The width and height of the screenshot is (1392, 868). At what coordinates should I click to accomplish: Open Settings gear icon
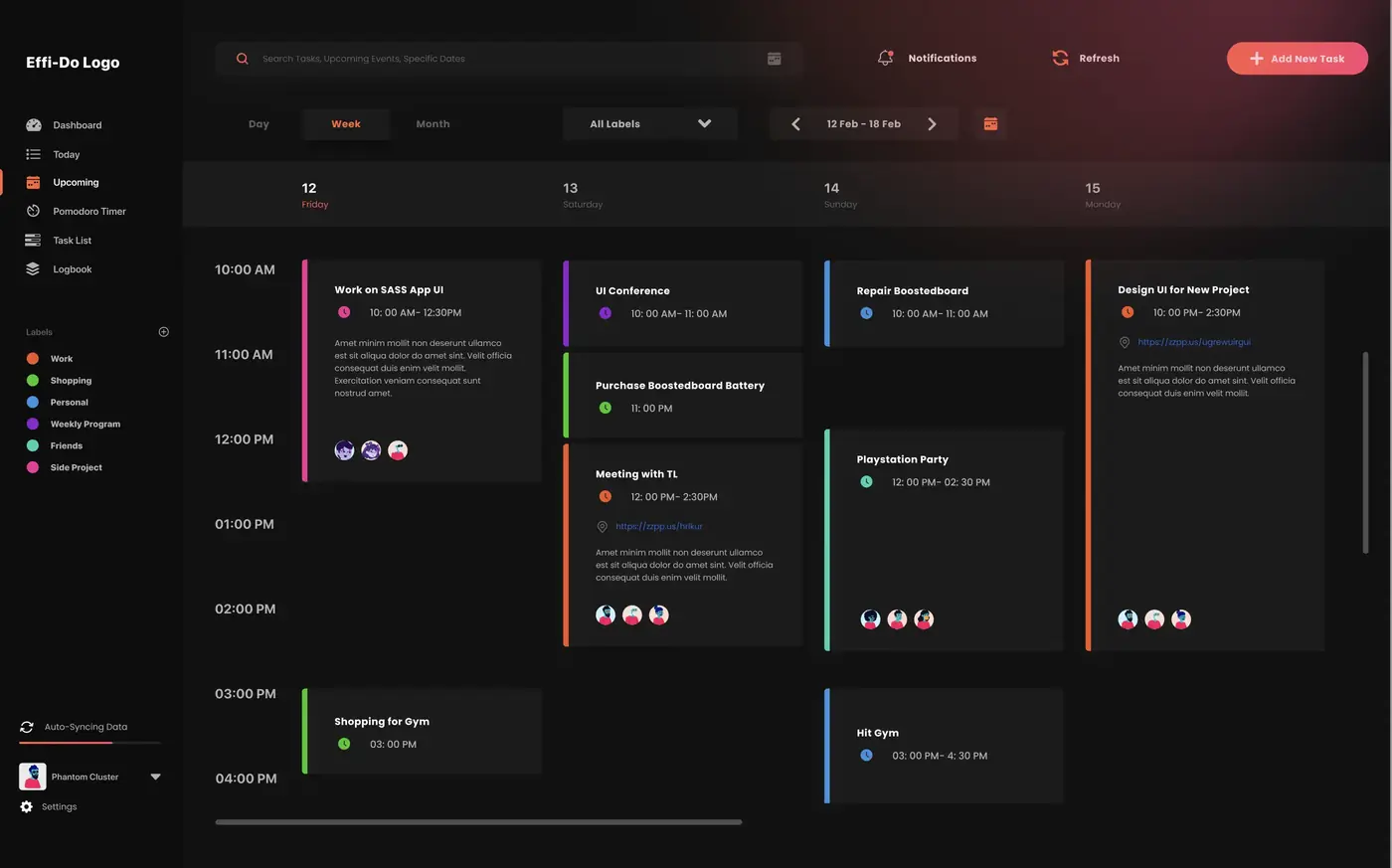[27, 806]
